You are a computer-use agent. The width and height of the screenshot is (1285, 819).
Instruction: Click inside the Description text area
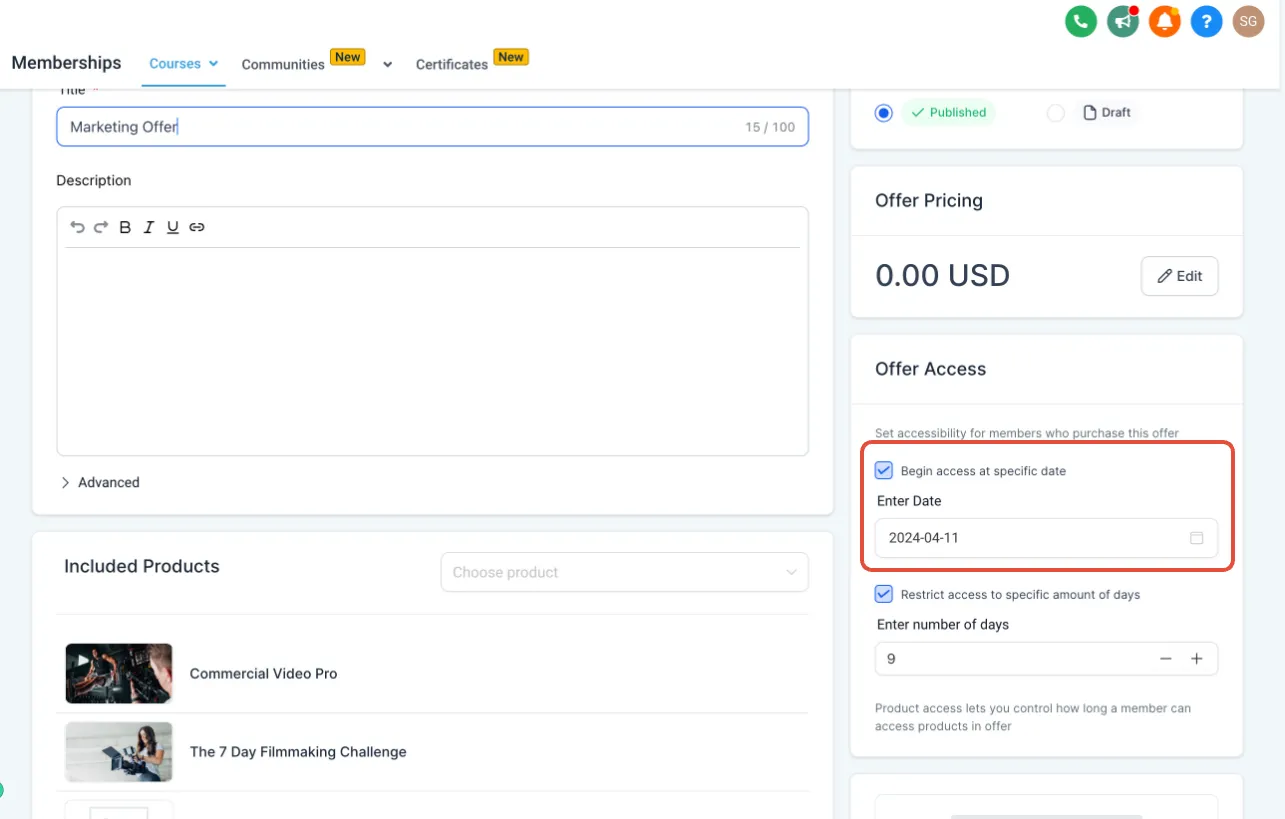coord(432,350)
